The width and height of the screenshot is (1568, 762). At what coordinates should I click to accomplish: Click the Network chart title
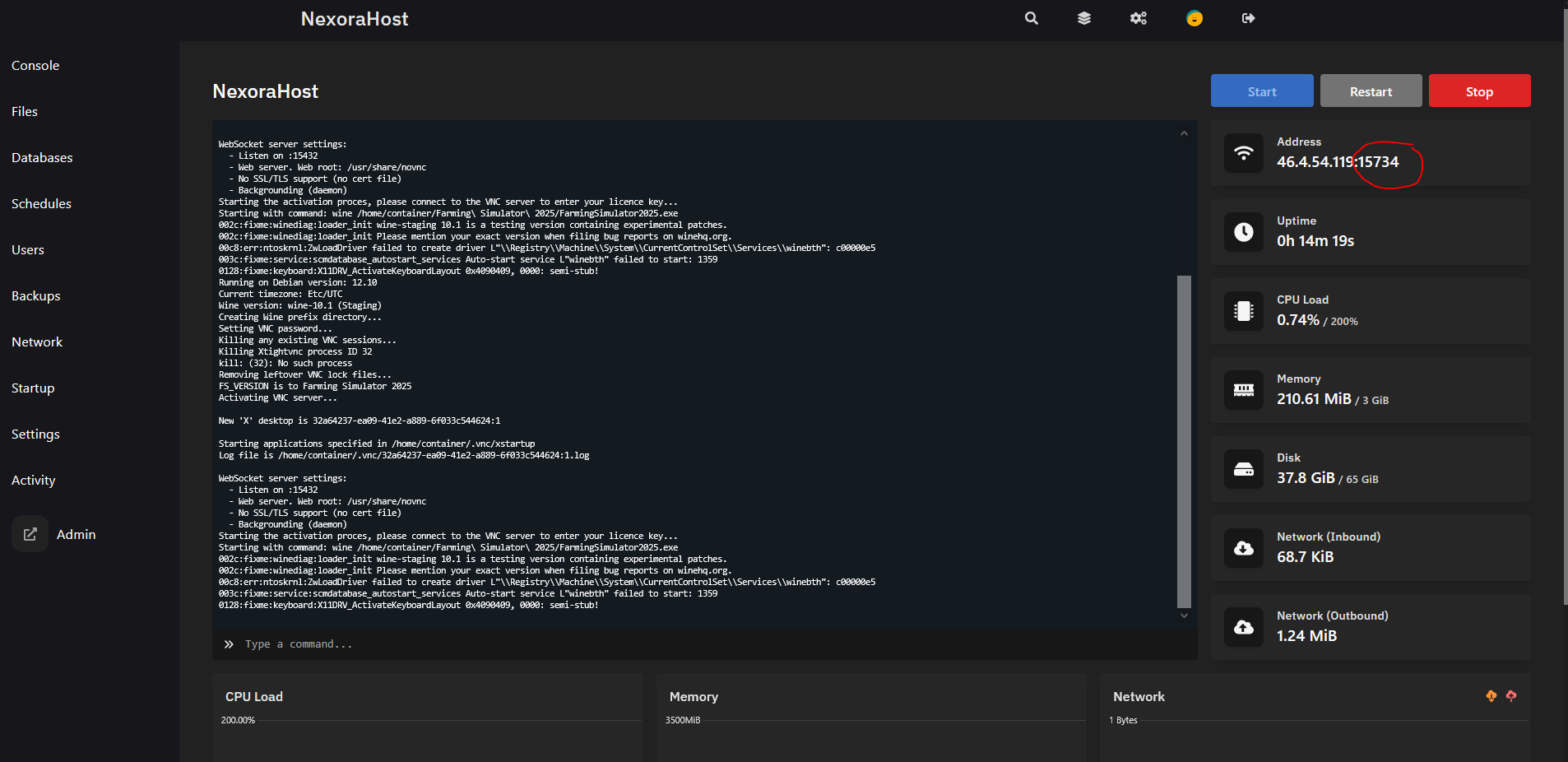(x=1139, y=697)
